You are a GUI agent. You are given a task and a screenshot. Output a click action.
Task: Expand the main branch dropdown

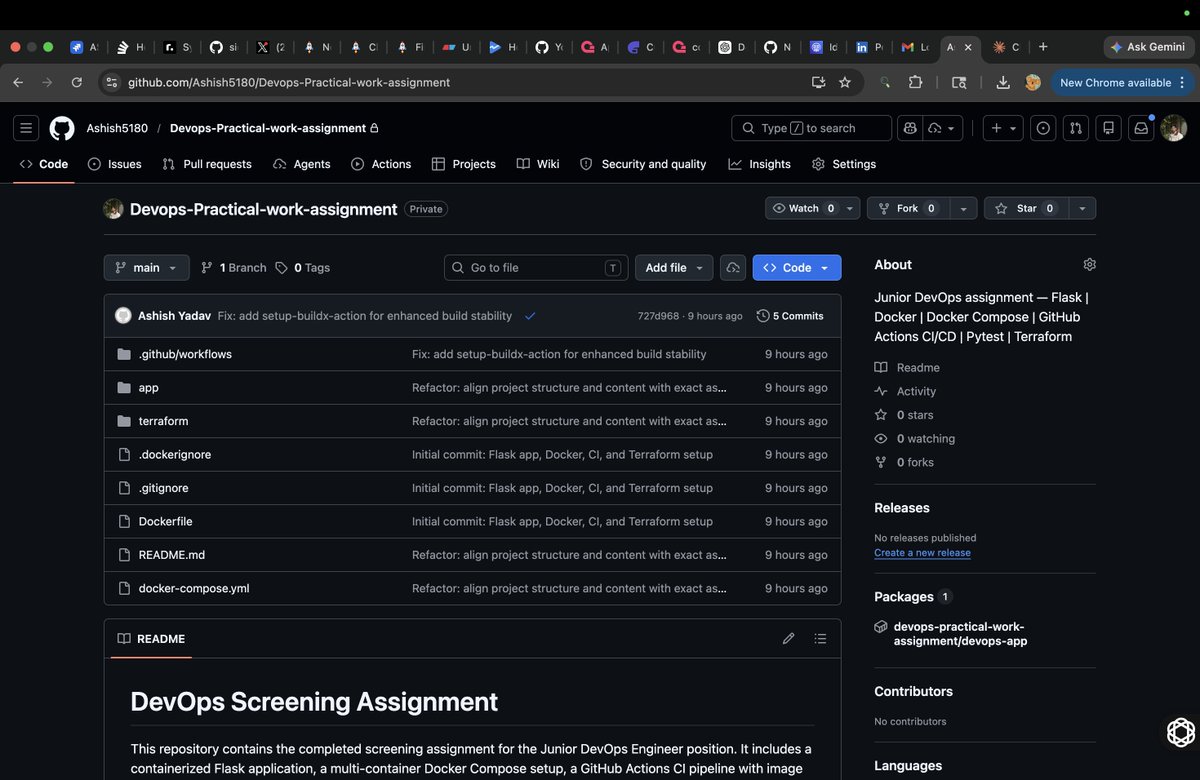pyautogui.click(x=146, y=268)
